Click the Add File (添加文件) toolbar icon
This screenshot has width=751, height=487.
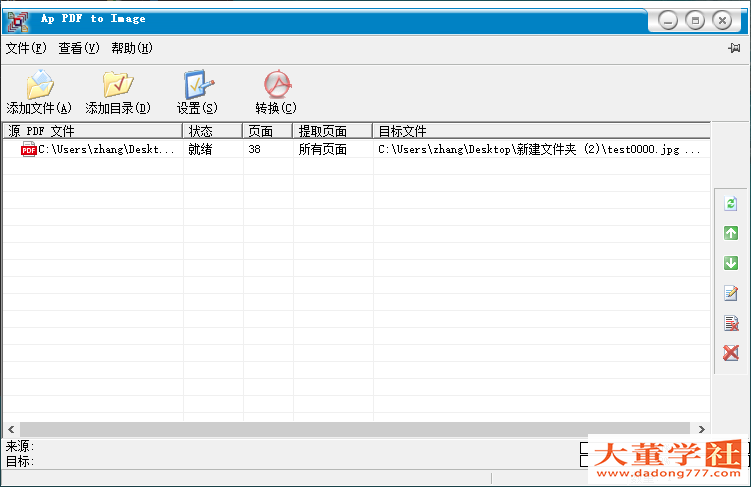point(39,85)
